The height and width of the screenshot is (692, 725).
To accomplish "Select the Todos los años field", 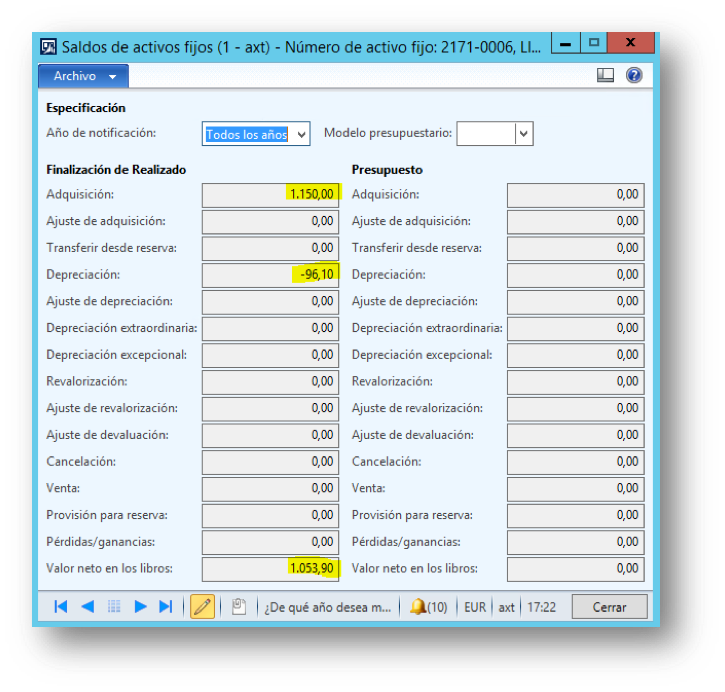I will [x=256, y=134].
